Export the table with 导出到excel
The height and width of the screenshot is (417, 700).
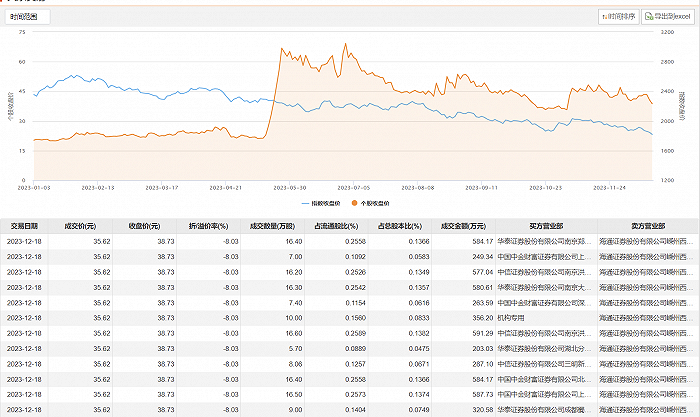coord(669,16)
